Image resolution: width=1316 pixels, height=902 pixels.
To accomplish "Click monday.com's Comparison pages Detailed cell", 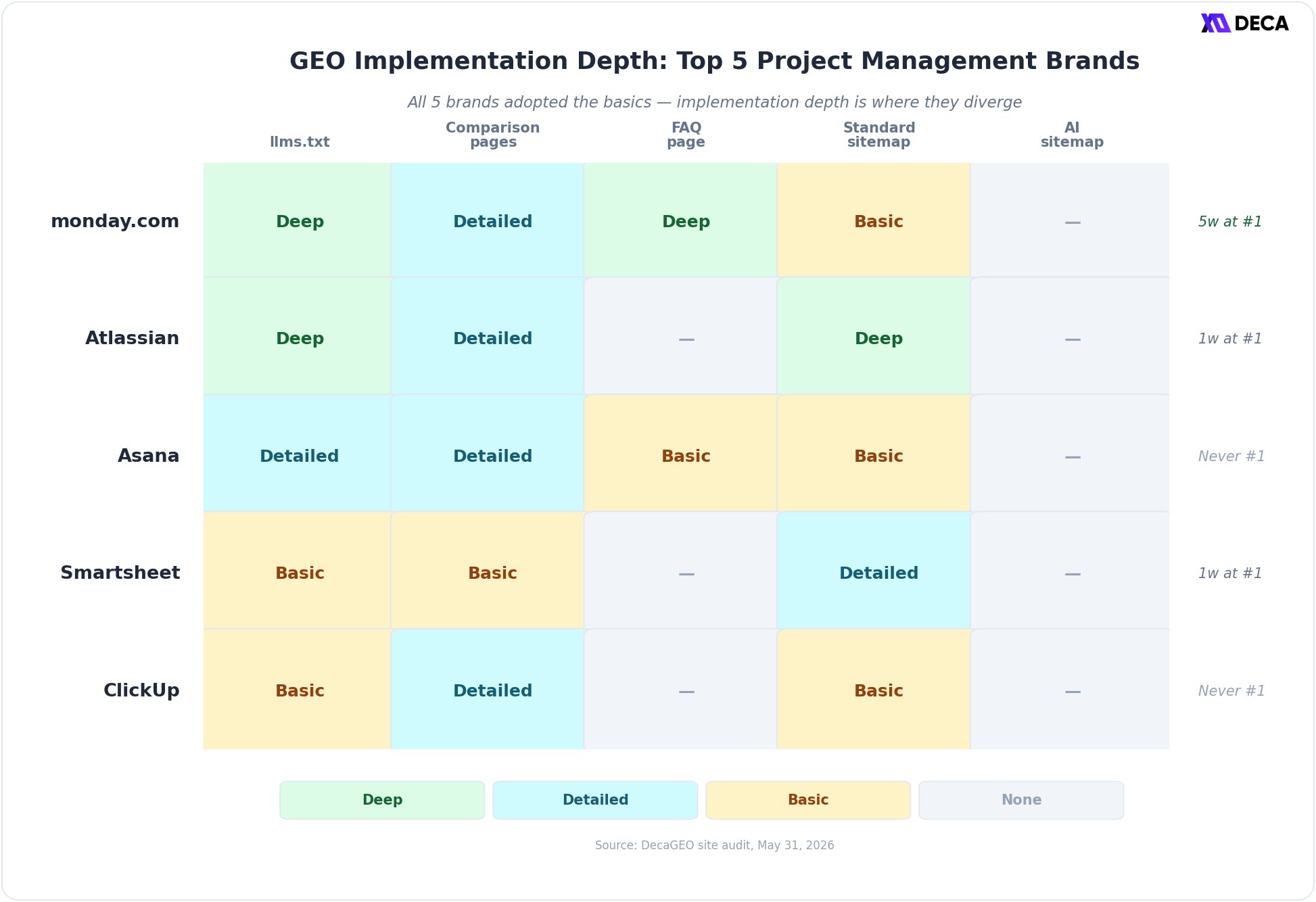I will click(488, 220).
